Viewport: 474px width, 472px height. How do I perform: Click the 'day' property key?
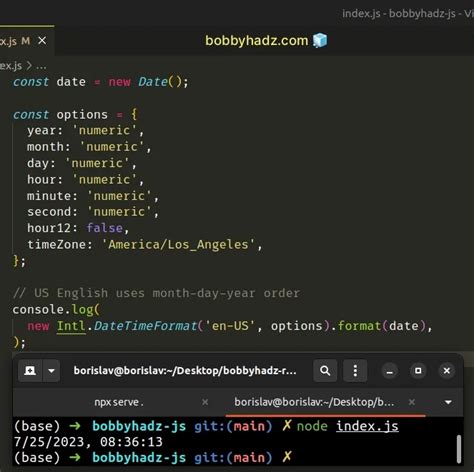click(38, 163)
